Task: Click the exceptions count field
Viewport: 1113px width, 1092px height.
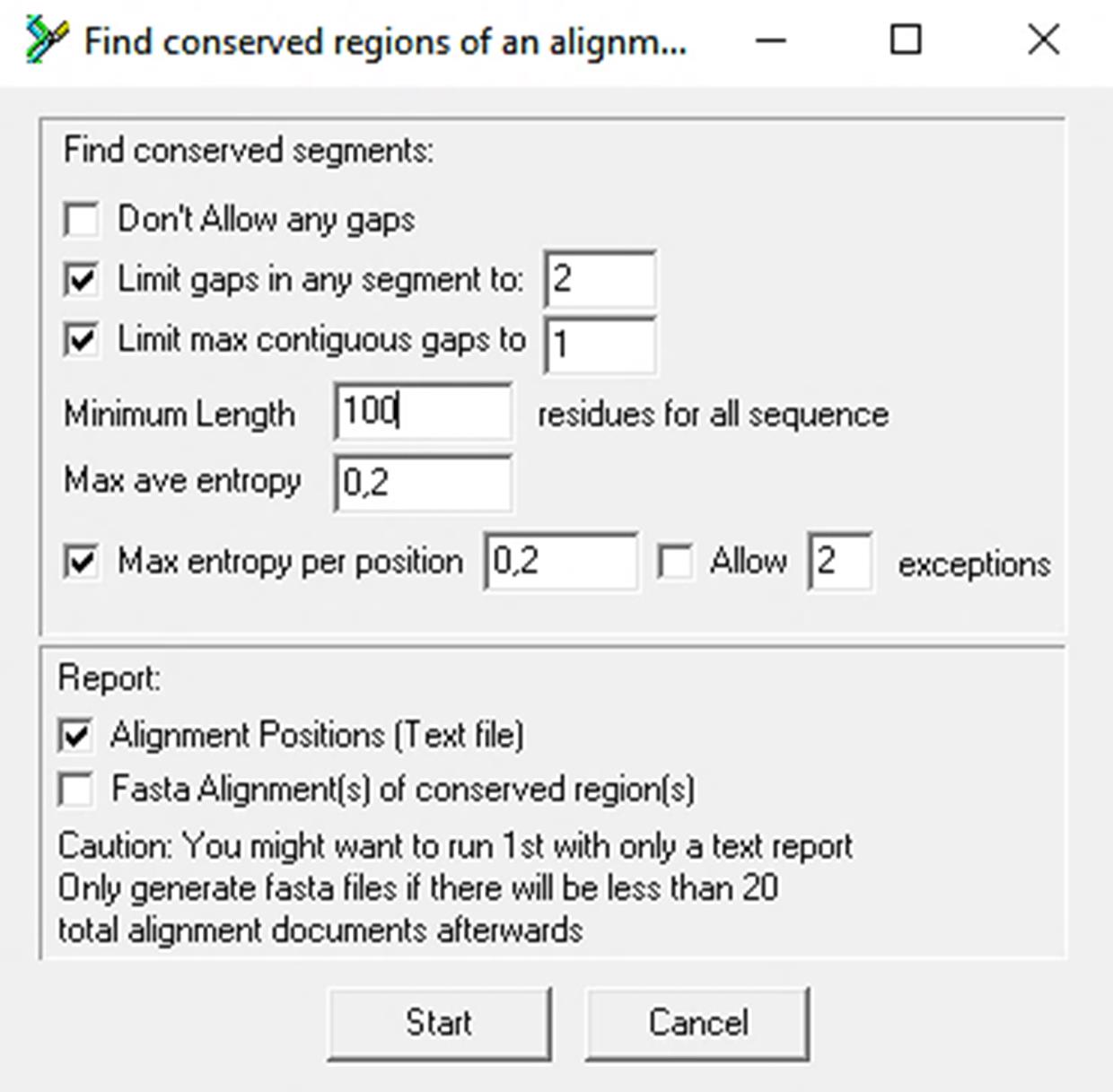Action: 840,562
